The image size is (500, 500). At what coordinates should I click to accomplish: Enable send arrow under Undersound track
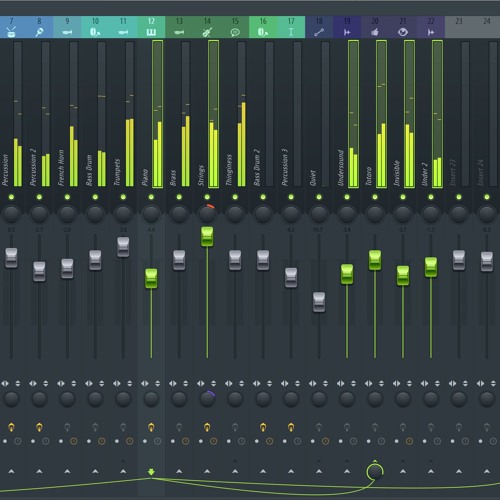coord(347,471)
